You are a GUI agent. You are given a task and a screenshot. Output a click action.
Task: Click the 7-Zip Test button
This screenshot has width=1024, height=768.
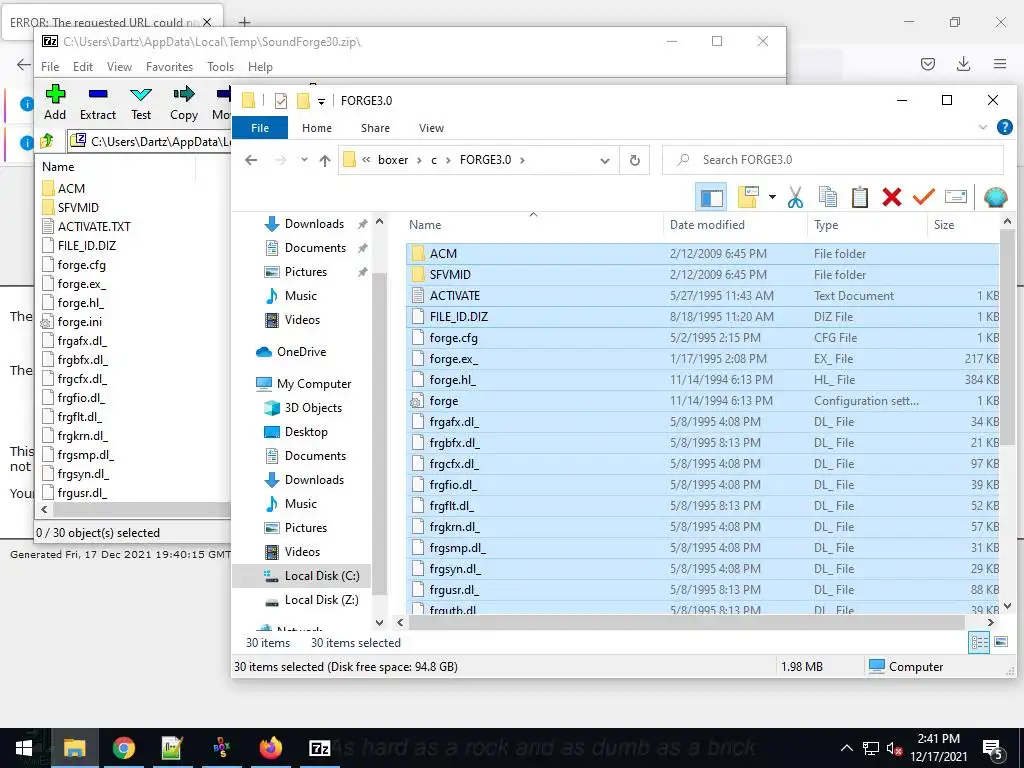(141, 103)
